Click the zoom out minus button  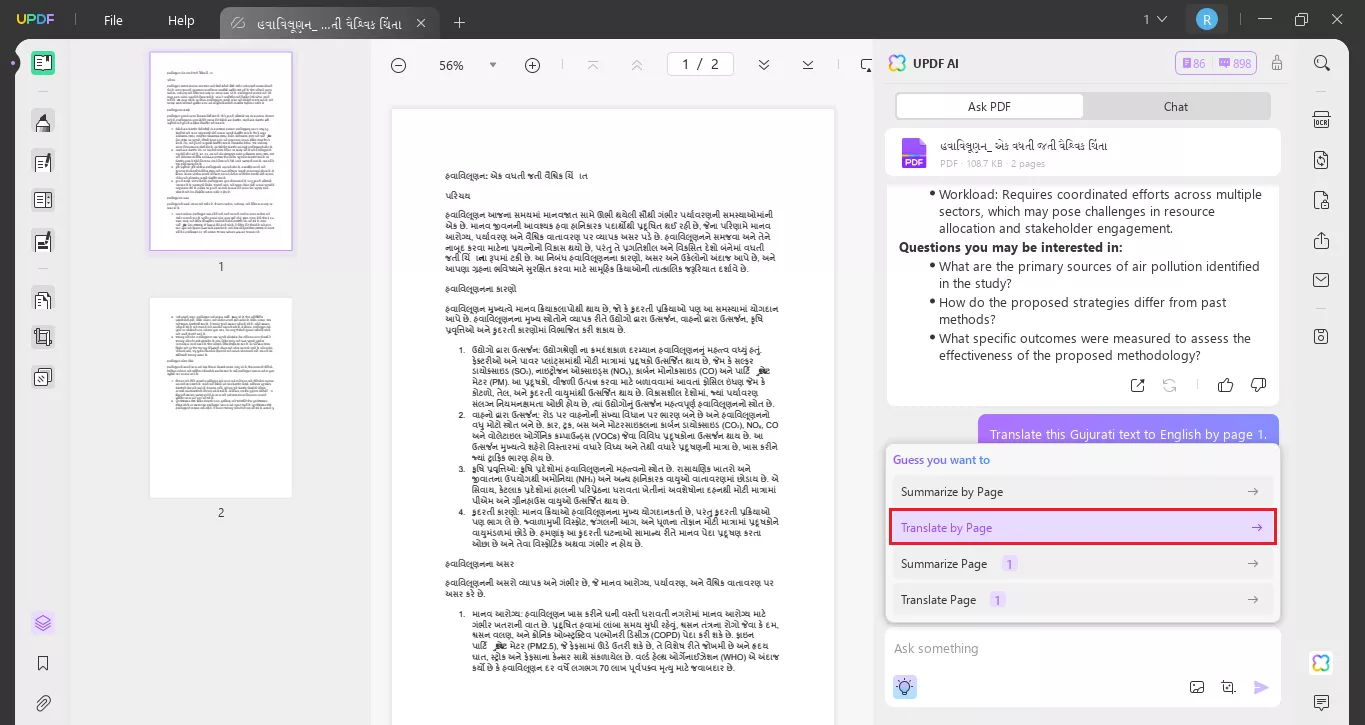pos(398,65)
